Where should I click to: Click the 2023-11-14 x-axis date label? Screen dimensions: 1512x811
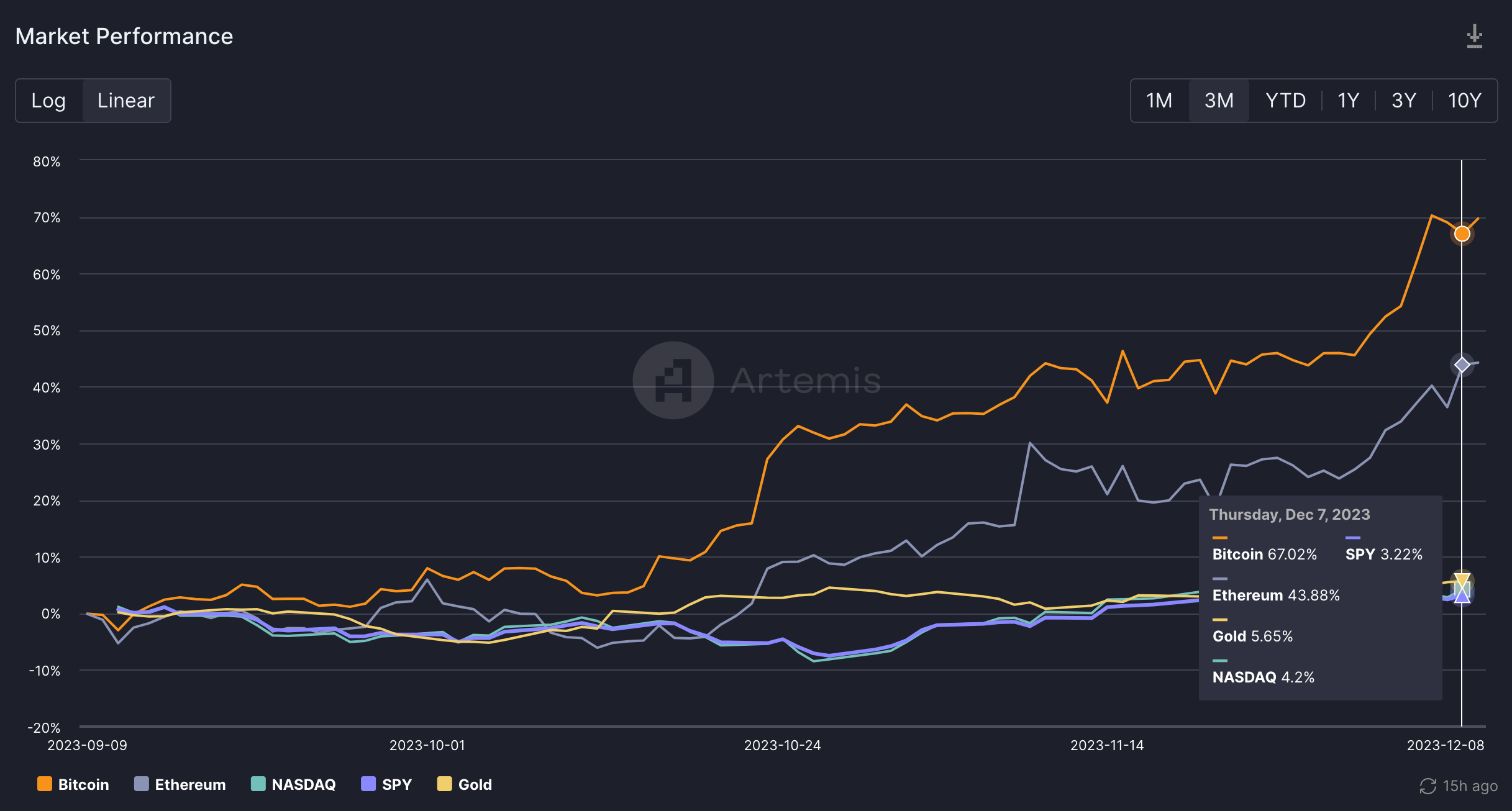pyautogui.click(x=1107, y=745)
